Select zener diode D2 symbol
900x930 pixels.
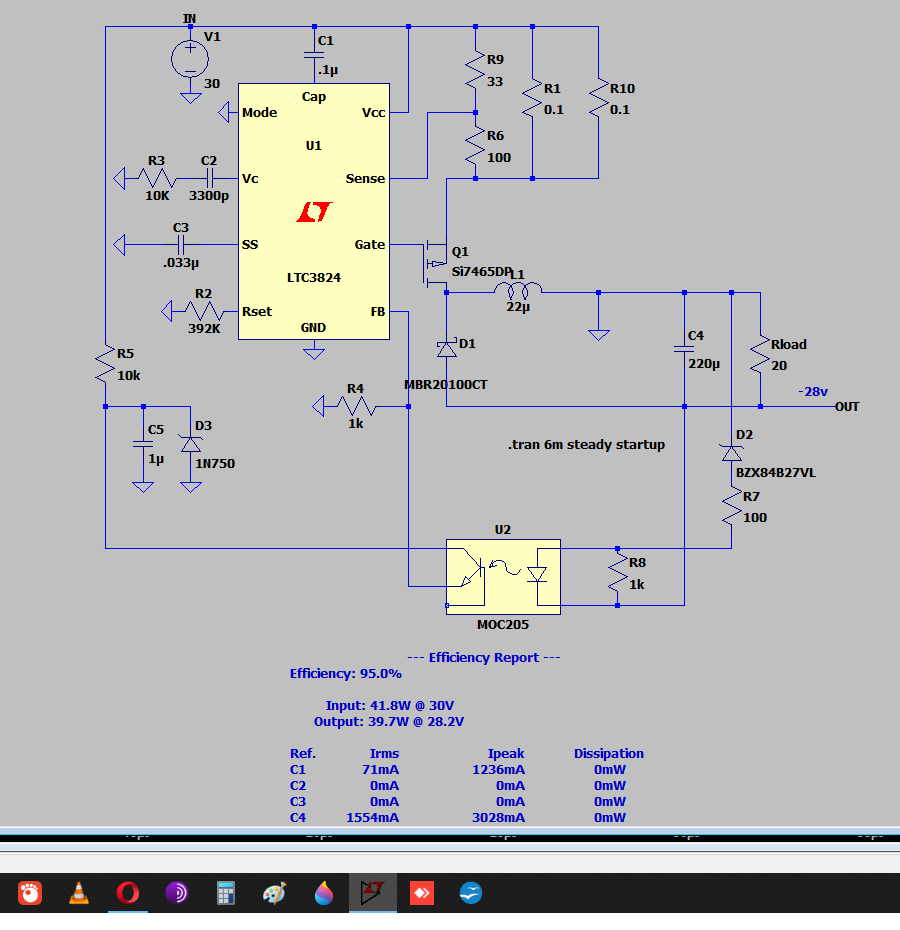(732, 453)
